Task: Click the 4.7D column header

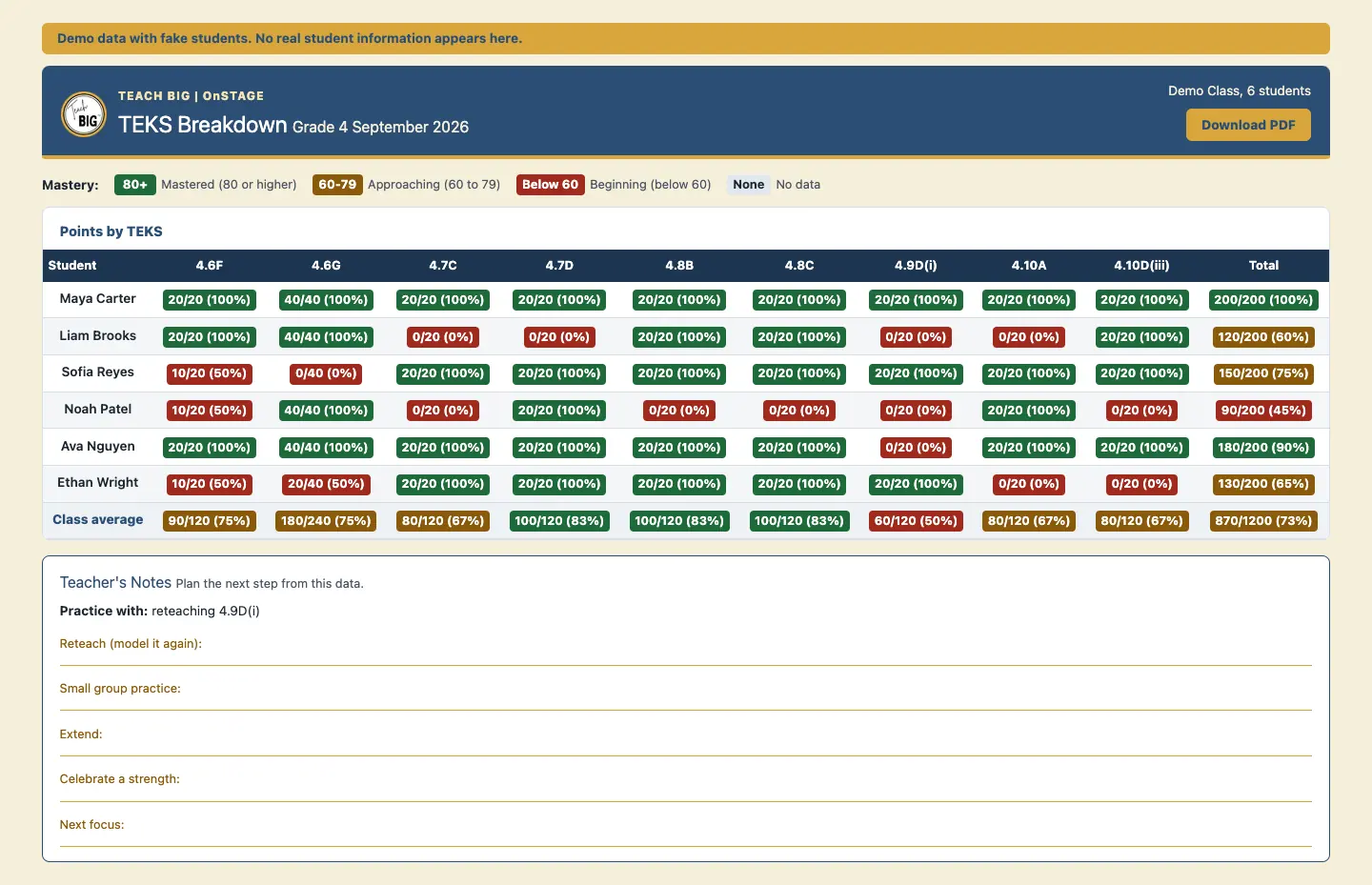Action: (559, 266)
